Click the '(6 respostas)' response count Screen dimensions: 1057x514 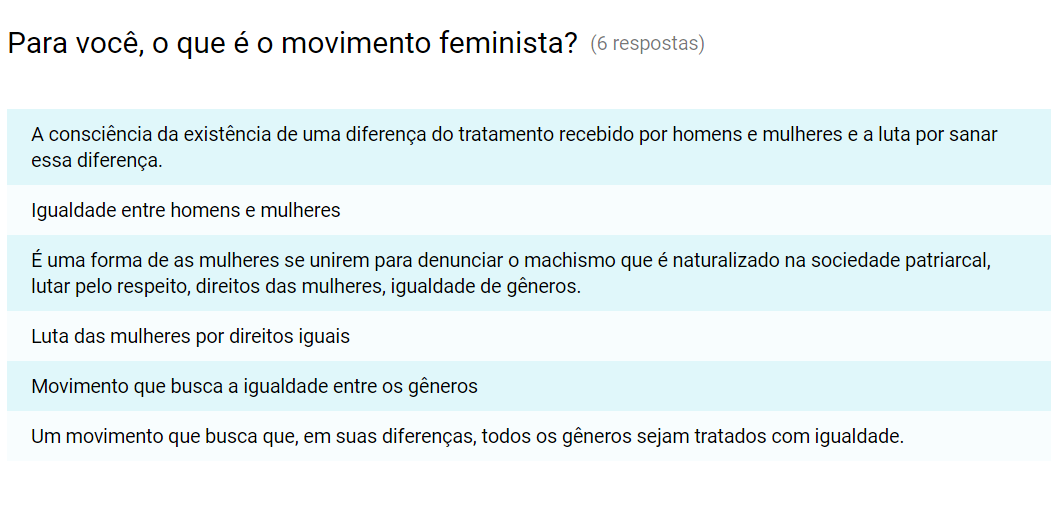click(647, 44)
